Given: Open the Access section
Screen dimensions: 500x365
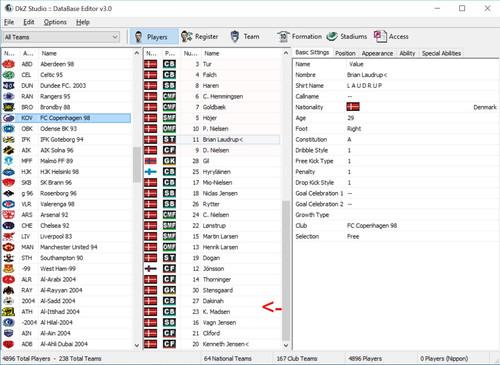Looking at the screenshot, I should (x=391, y=37).
